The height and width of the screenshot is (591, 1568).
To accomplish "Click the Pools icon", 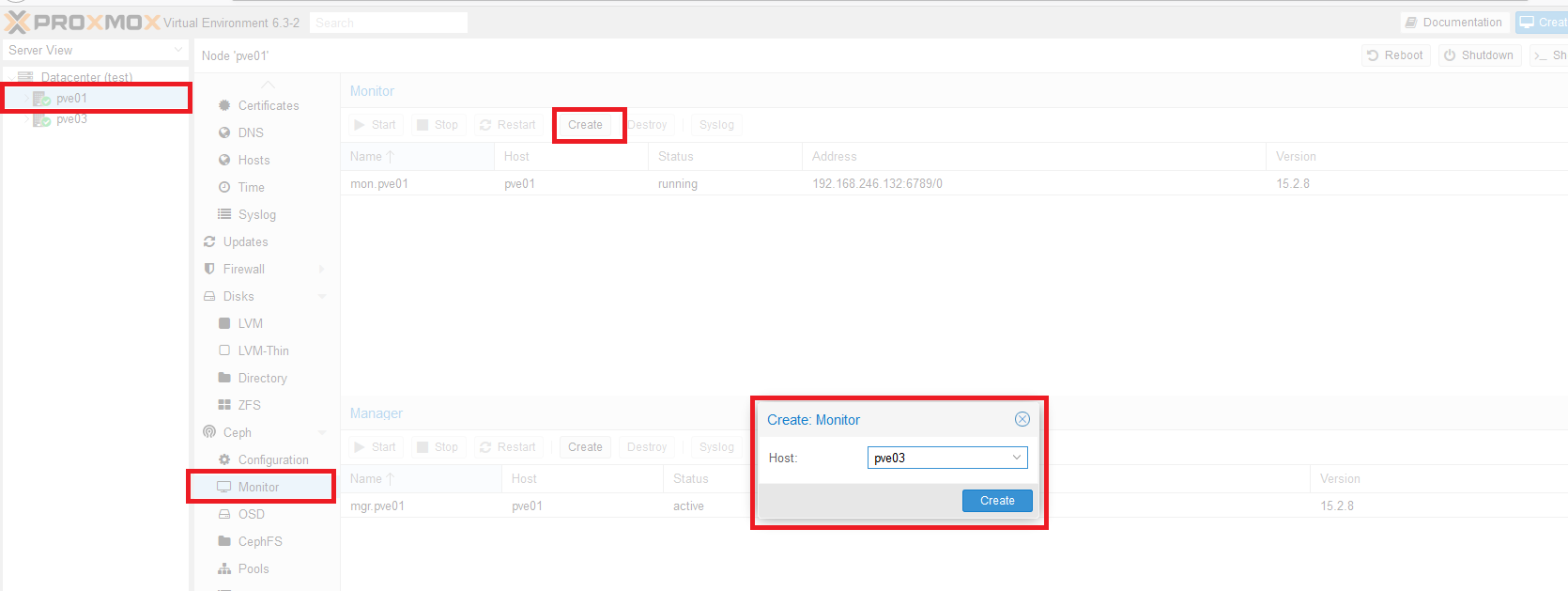I will [x=224, y=568].
